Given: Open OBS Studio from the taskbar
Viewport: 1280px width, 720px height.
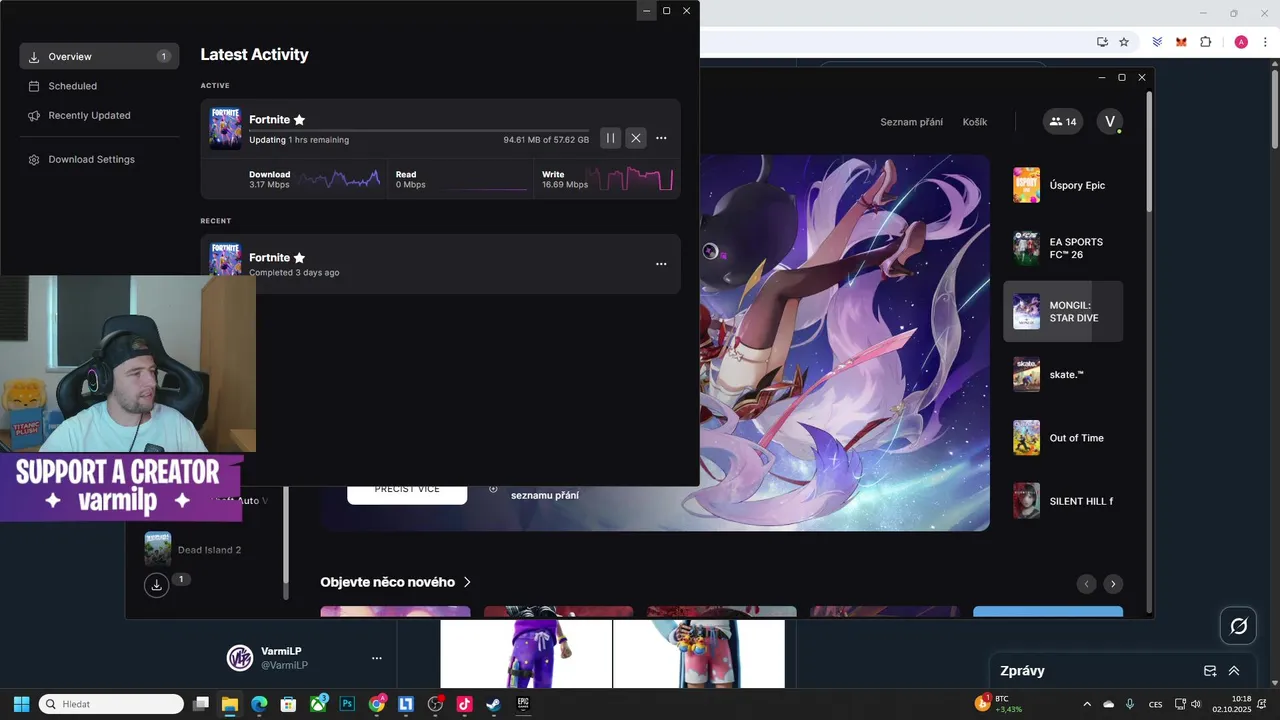Looking at the screenshot, I should tap(435, 704).
